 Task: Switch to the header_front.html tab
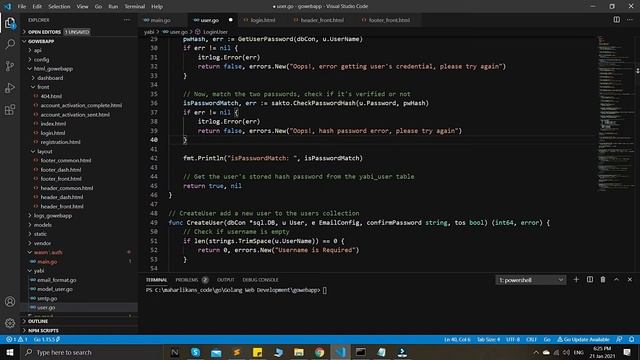click(322, 20)
